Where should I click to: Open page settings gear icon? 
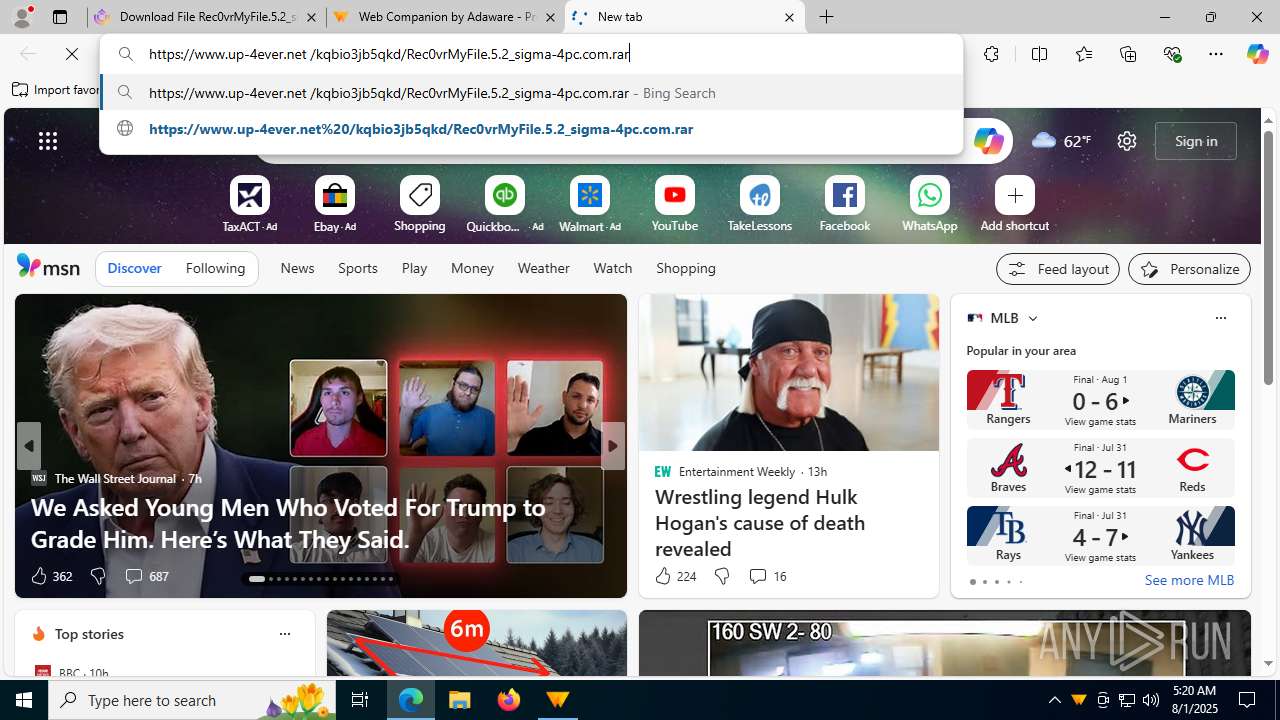1127,141
